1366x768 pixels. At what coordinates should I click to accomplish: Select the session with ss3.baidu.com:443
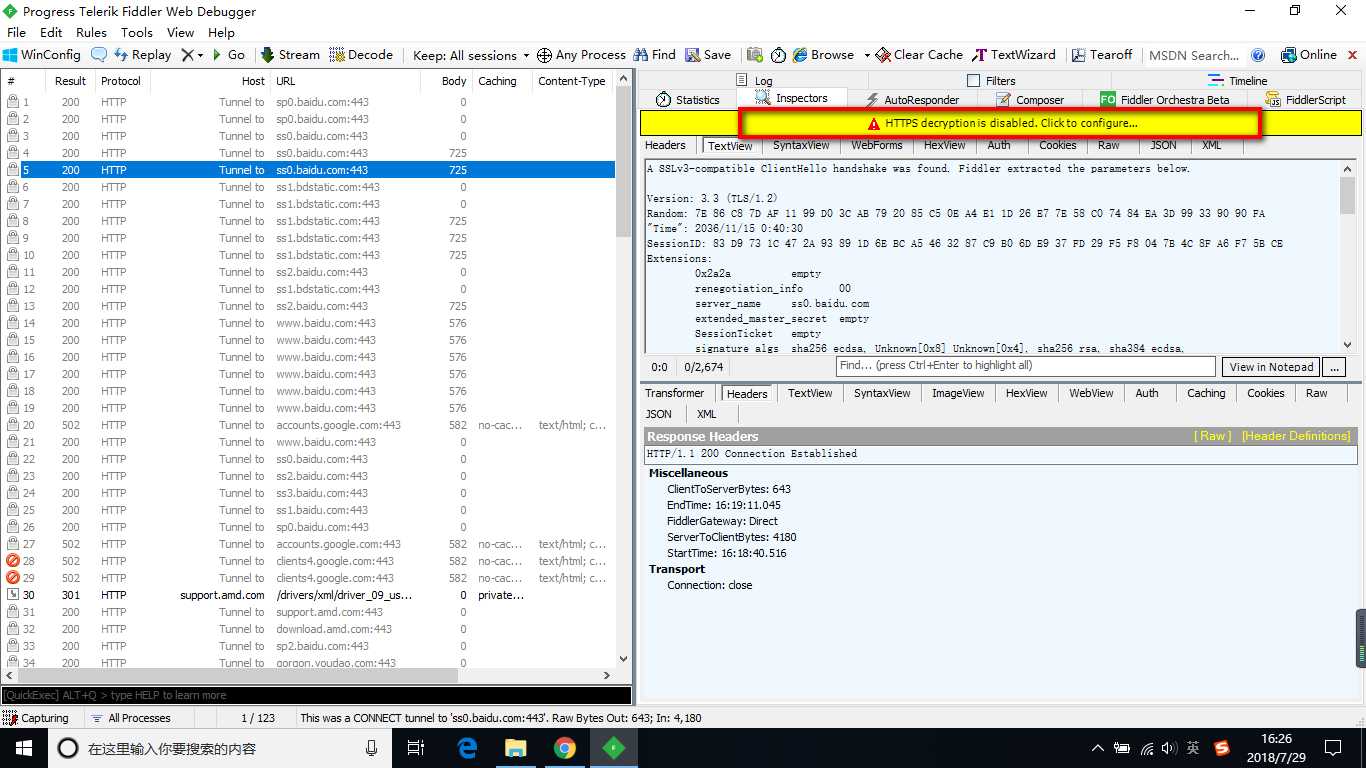click(309, 493)
